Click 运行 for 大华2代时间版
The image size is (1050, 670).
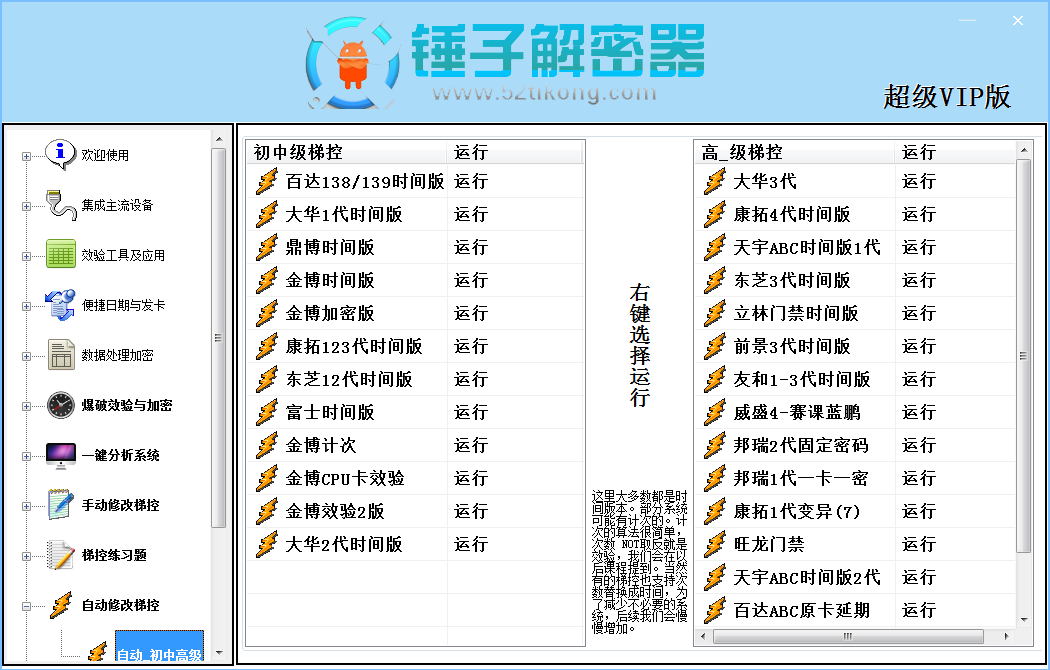[x=471, y=544]
